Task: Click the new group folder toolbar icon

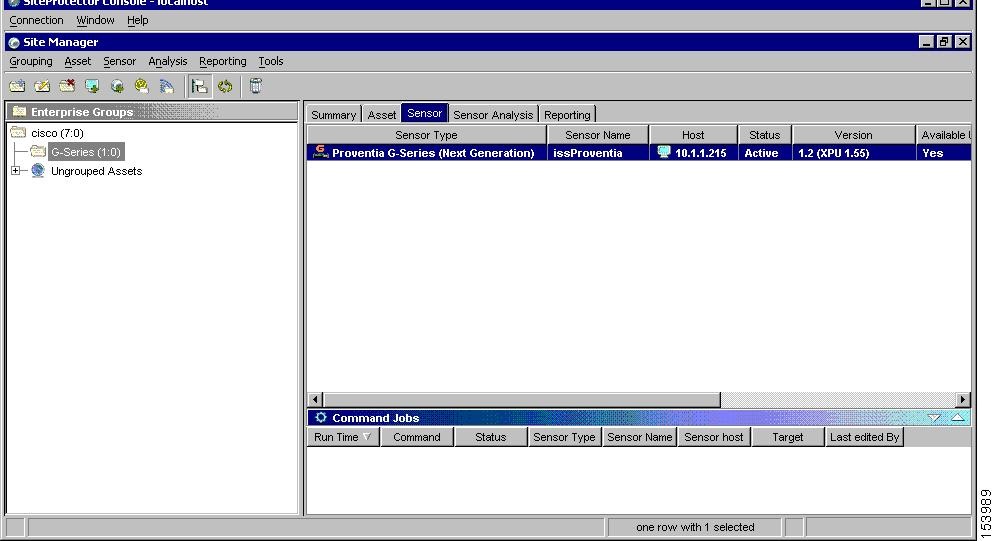Action: point(17,86)
